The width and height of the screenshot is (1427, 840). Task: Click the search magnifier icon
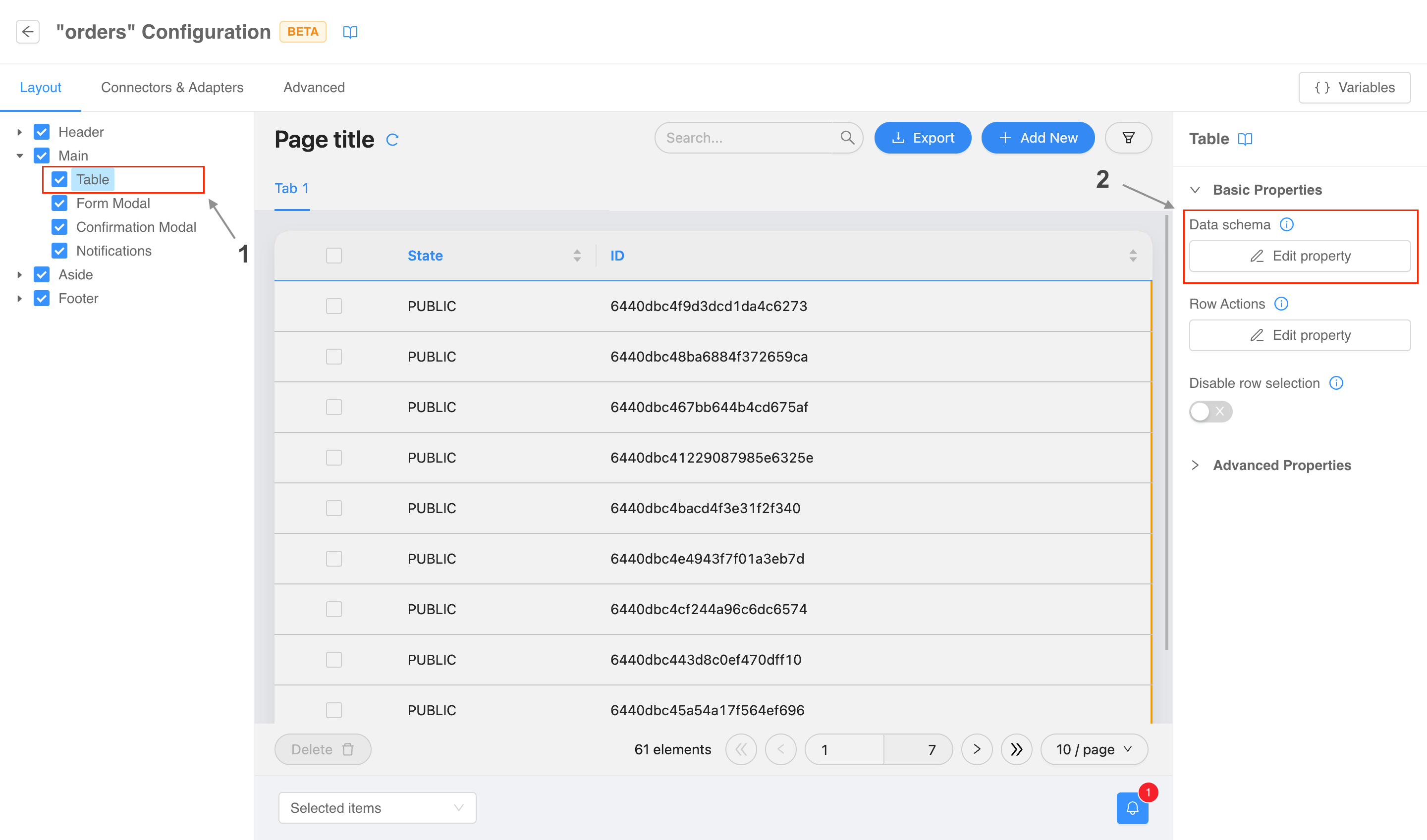coord(847,138)
